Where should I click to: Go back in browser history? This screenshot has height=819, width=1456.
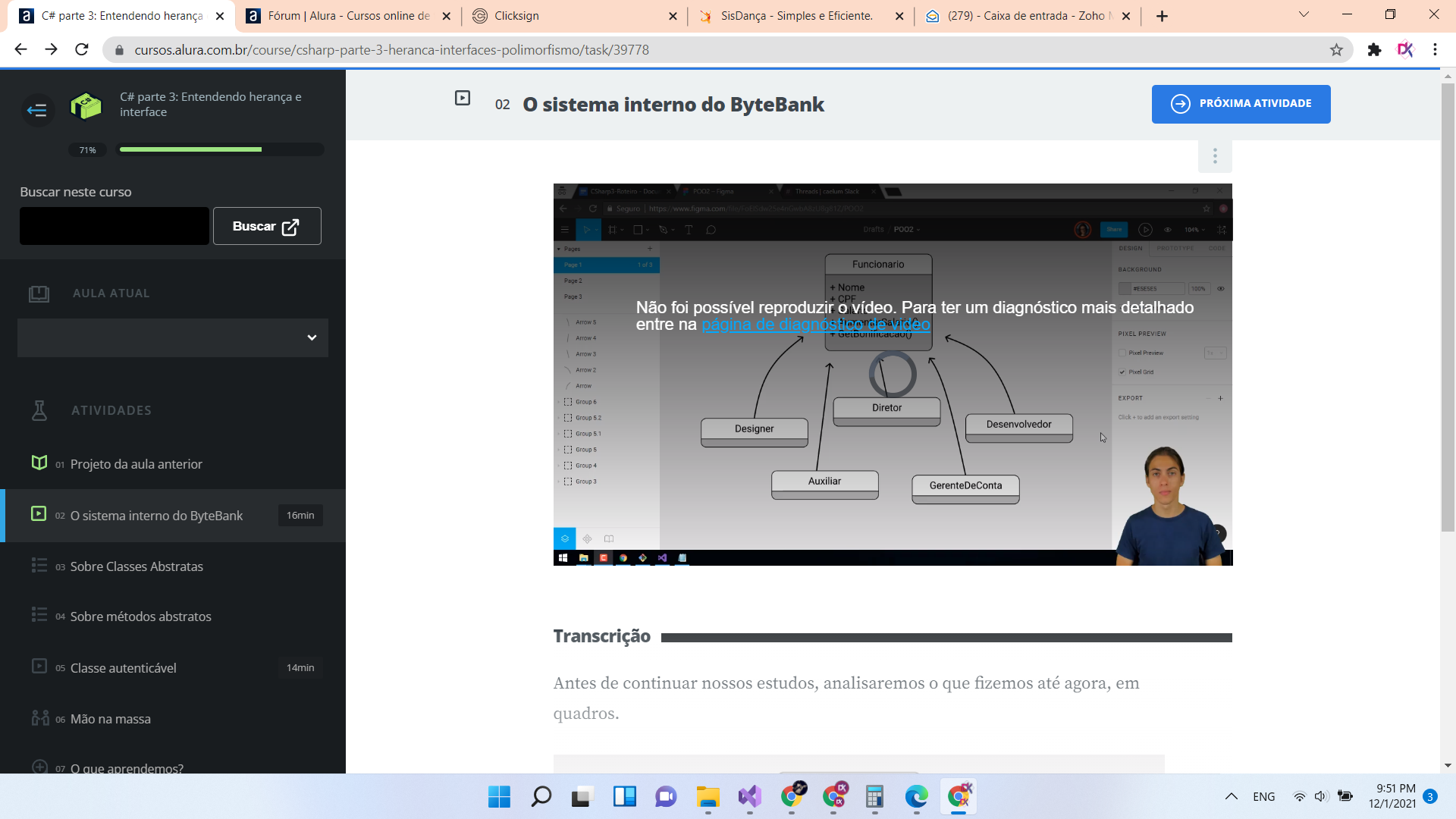pyautogui.click(x=20, y=50)
